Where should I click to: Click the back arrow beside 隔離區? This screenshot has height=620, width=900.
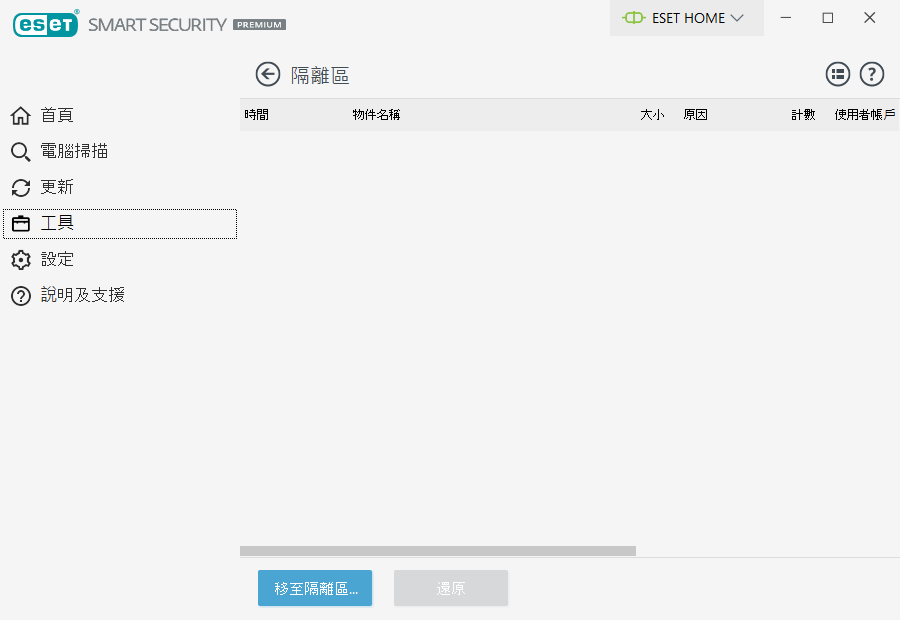click(x=267, y=75)
